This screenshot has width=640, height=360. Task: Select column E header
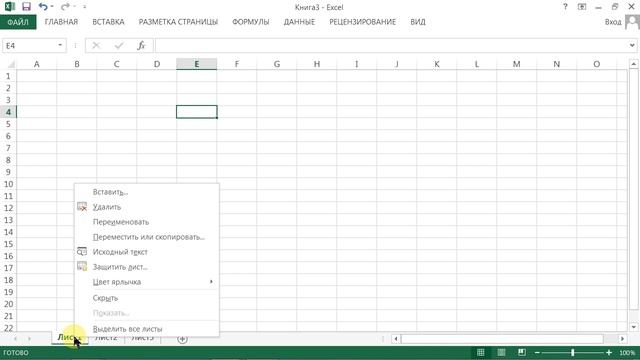point(197,64)
